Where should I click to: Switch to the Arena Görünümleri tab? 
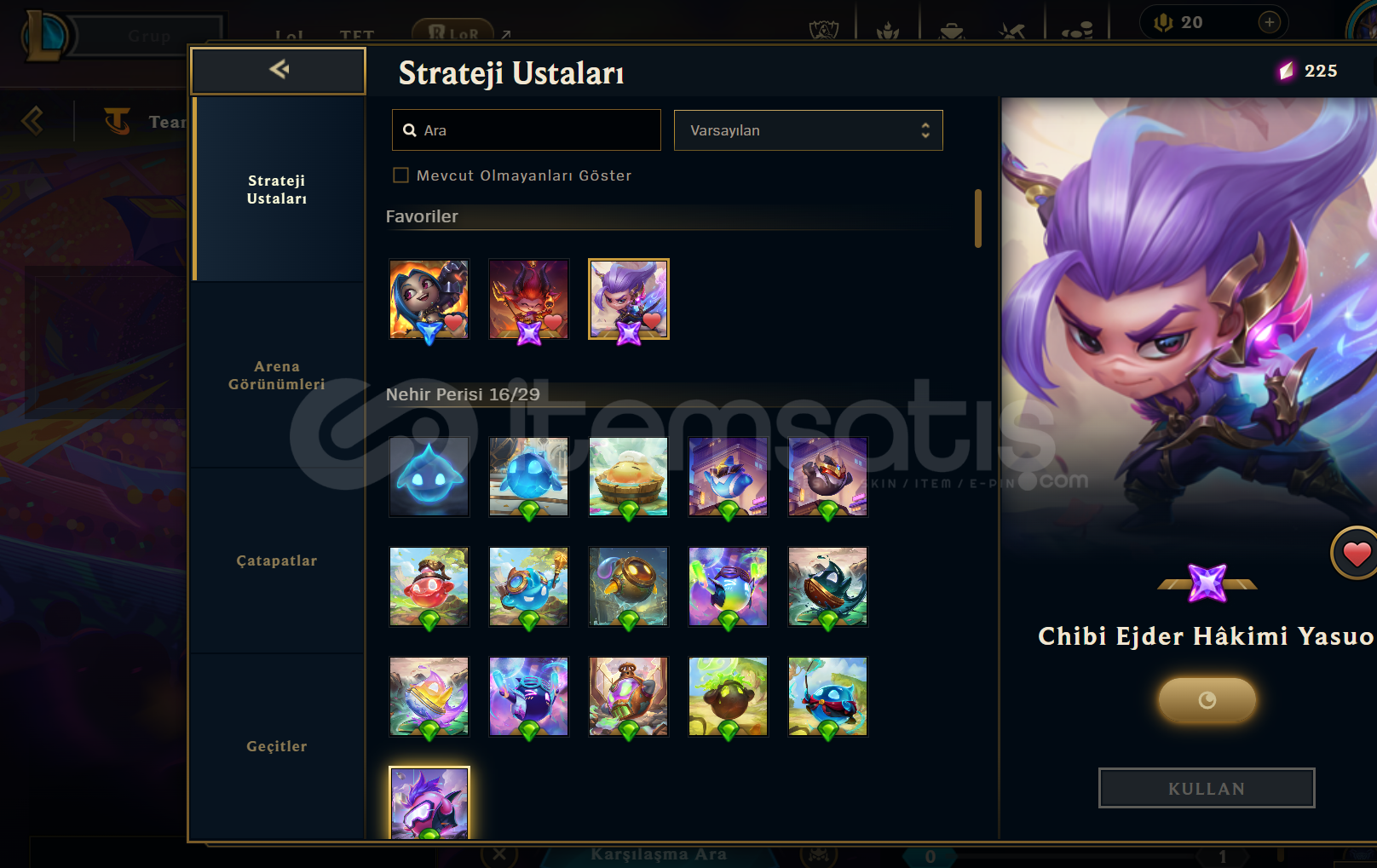tap(277, 375)
